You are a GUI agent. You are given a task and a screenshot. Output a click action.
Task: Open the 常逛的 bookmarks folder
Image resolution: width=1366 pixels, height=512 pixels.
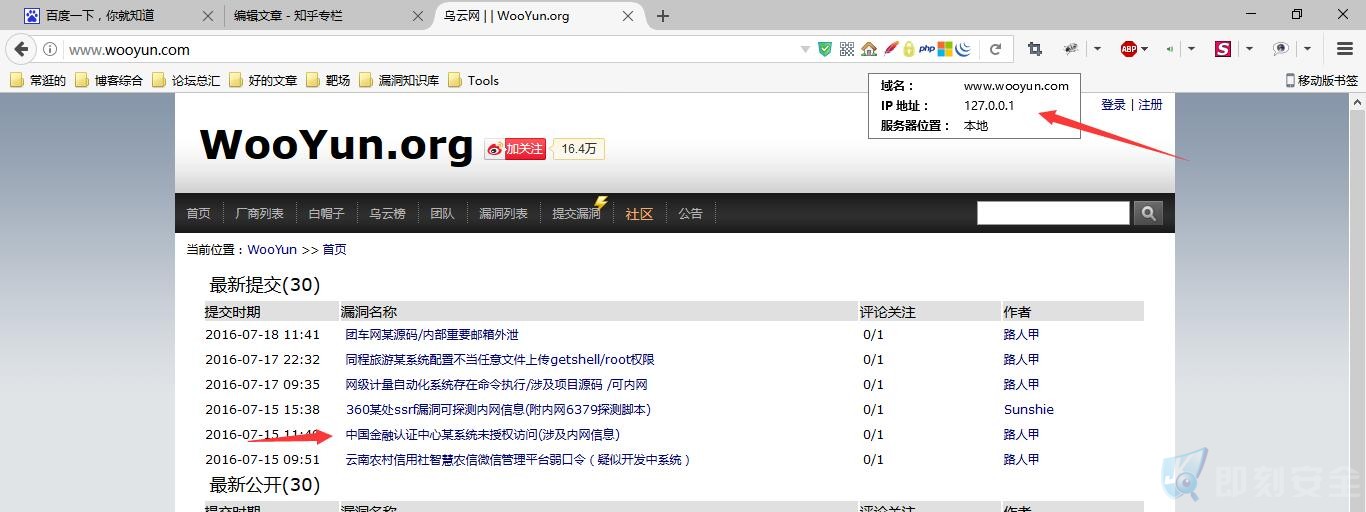click(38, 80)
